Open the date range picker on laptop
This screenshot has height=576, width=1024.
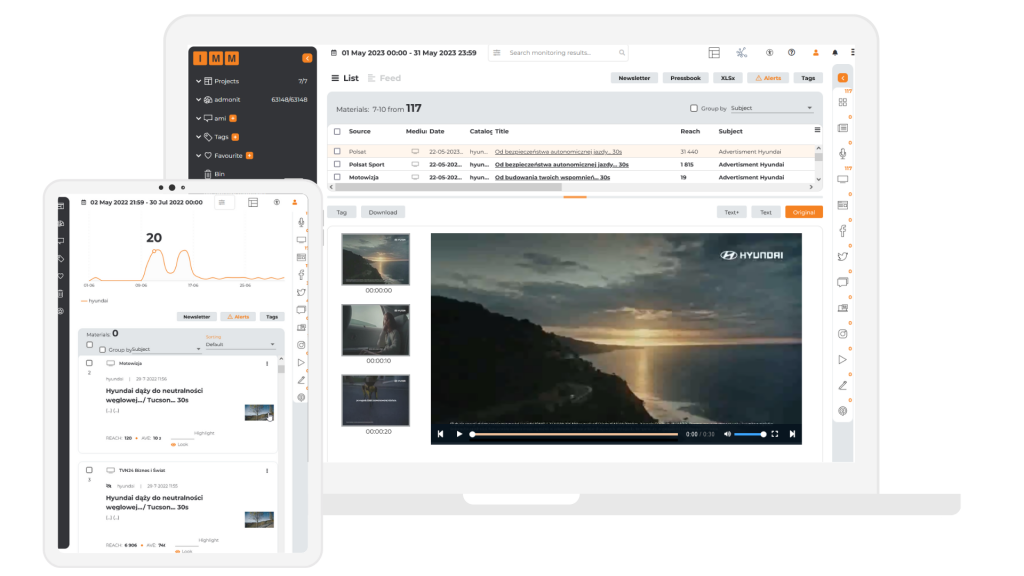[404, 53]
